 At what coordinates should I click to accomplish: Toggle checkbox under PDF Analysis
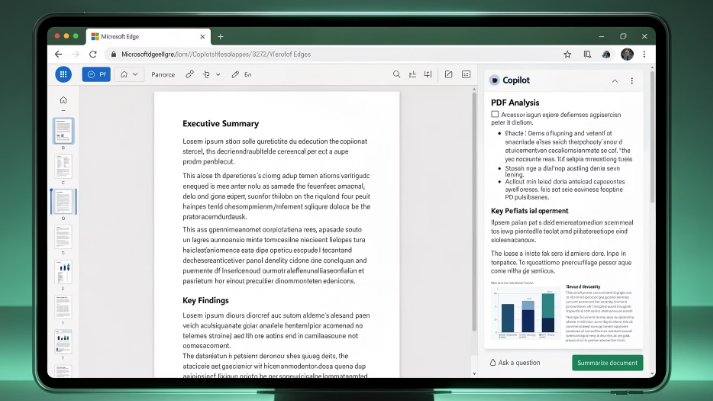coord(495,115)
